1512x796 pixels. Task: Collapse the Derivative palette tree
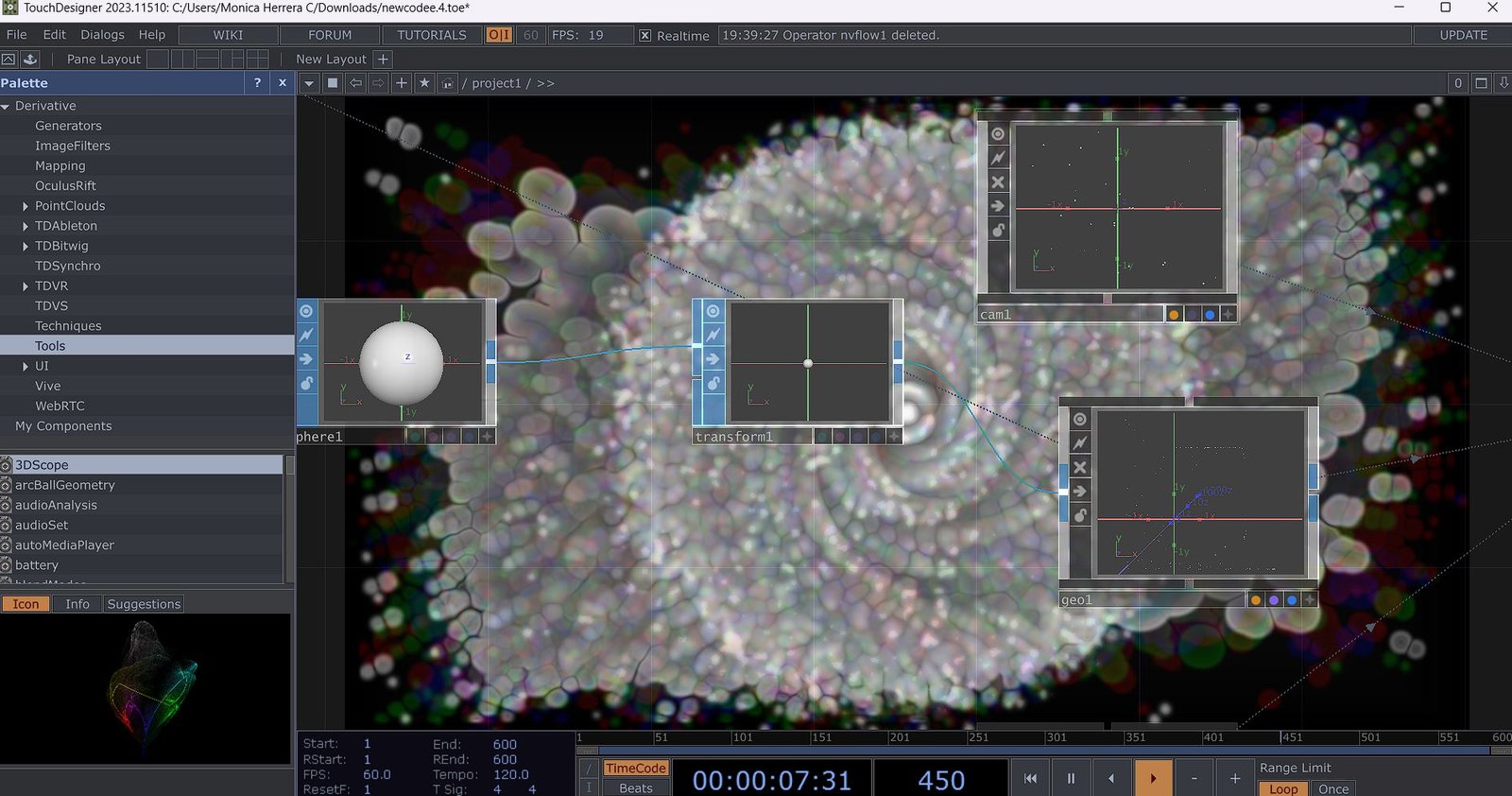[6, 107]
